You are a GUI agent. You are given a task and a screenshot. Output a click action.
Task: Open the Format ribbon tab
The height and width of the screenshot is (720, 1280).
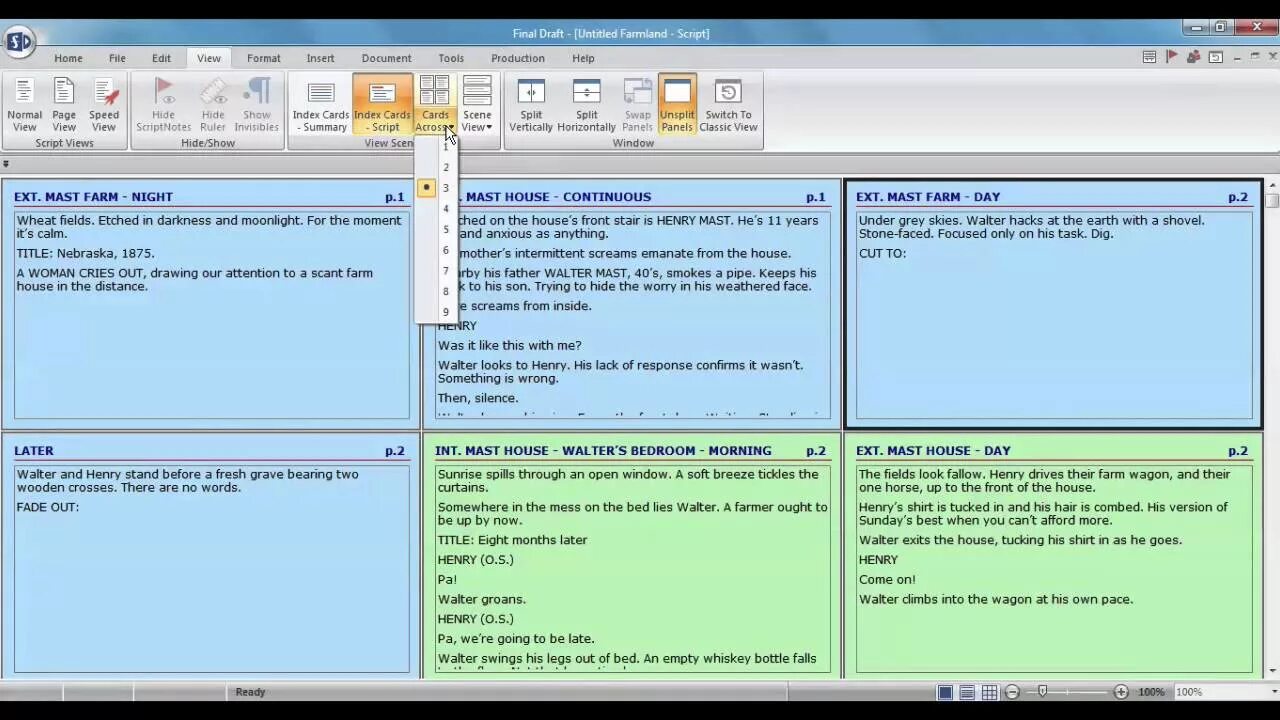(264, 58)
